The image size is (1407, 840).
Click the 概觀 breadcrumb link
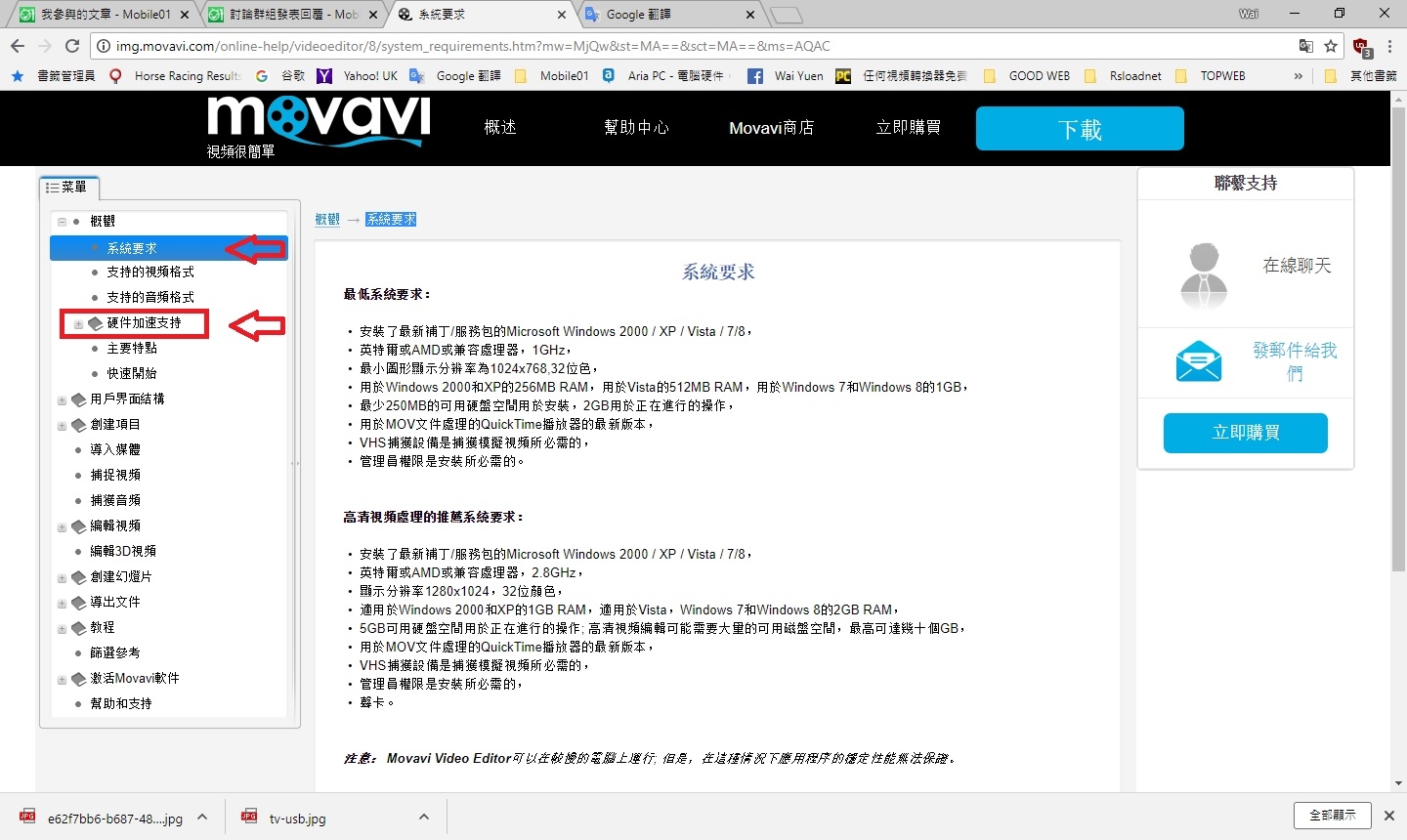tap(327, 220)
